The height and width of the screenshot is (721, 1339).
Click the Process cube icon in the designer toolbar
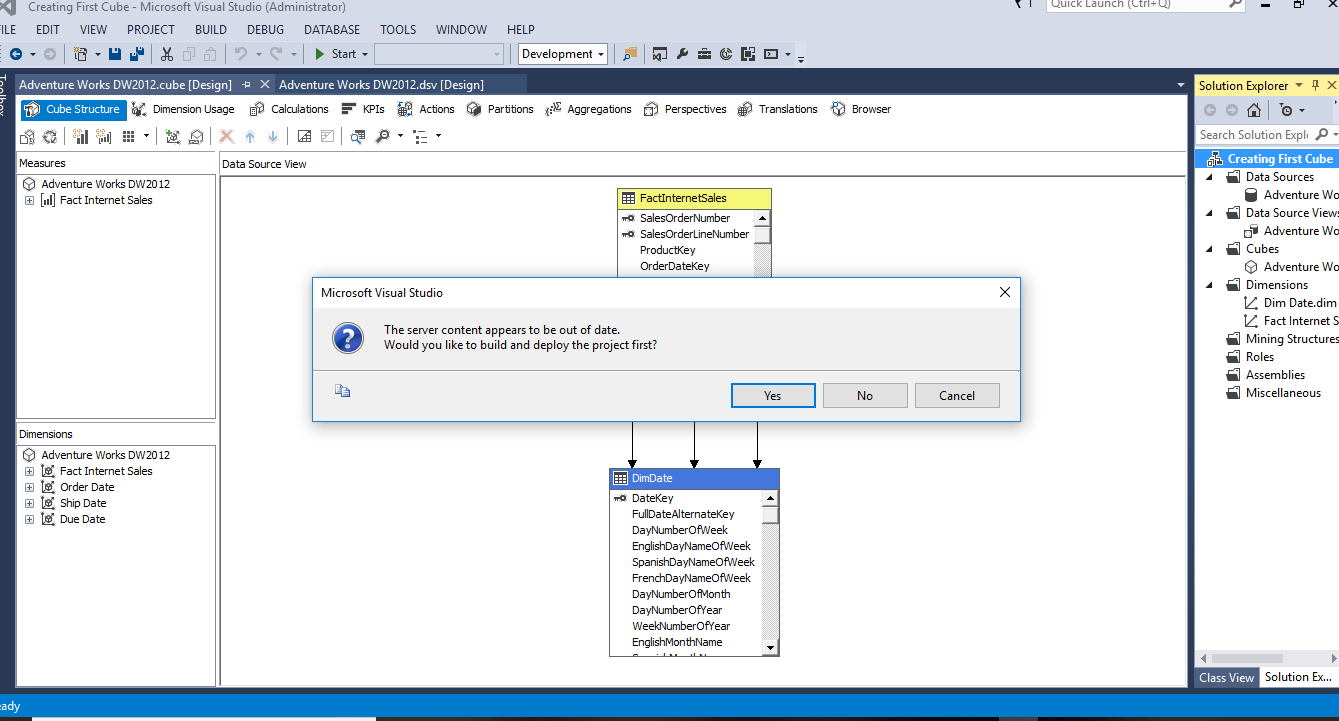coord(27,136)
